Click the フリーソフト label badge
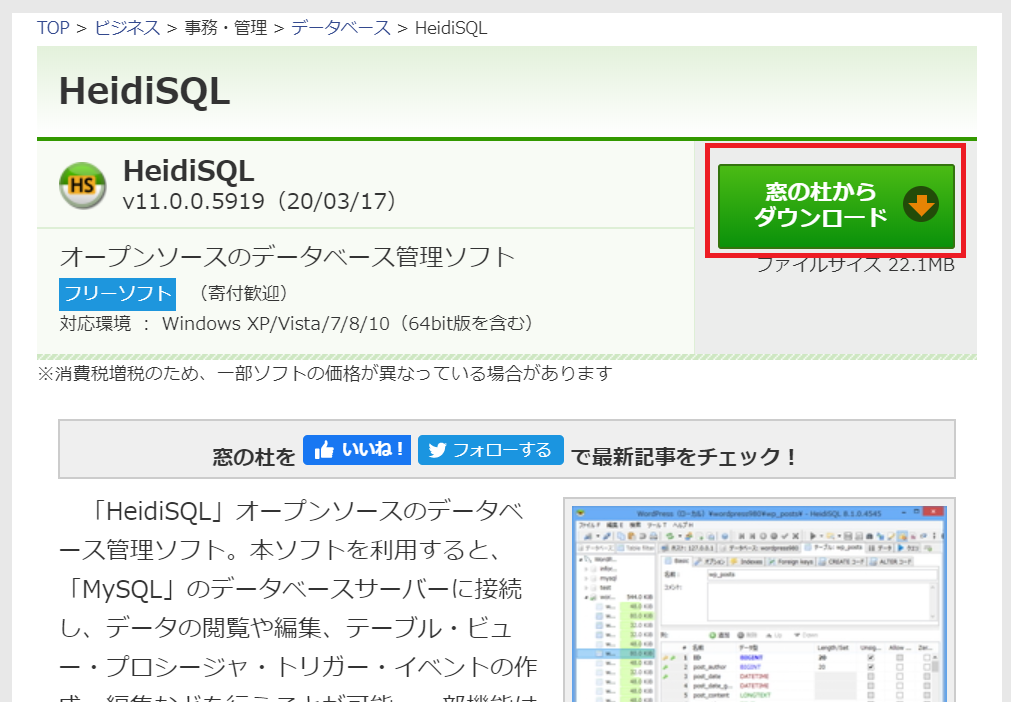The image size is (1011, 702). click(x=117, y=294)
